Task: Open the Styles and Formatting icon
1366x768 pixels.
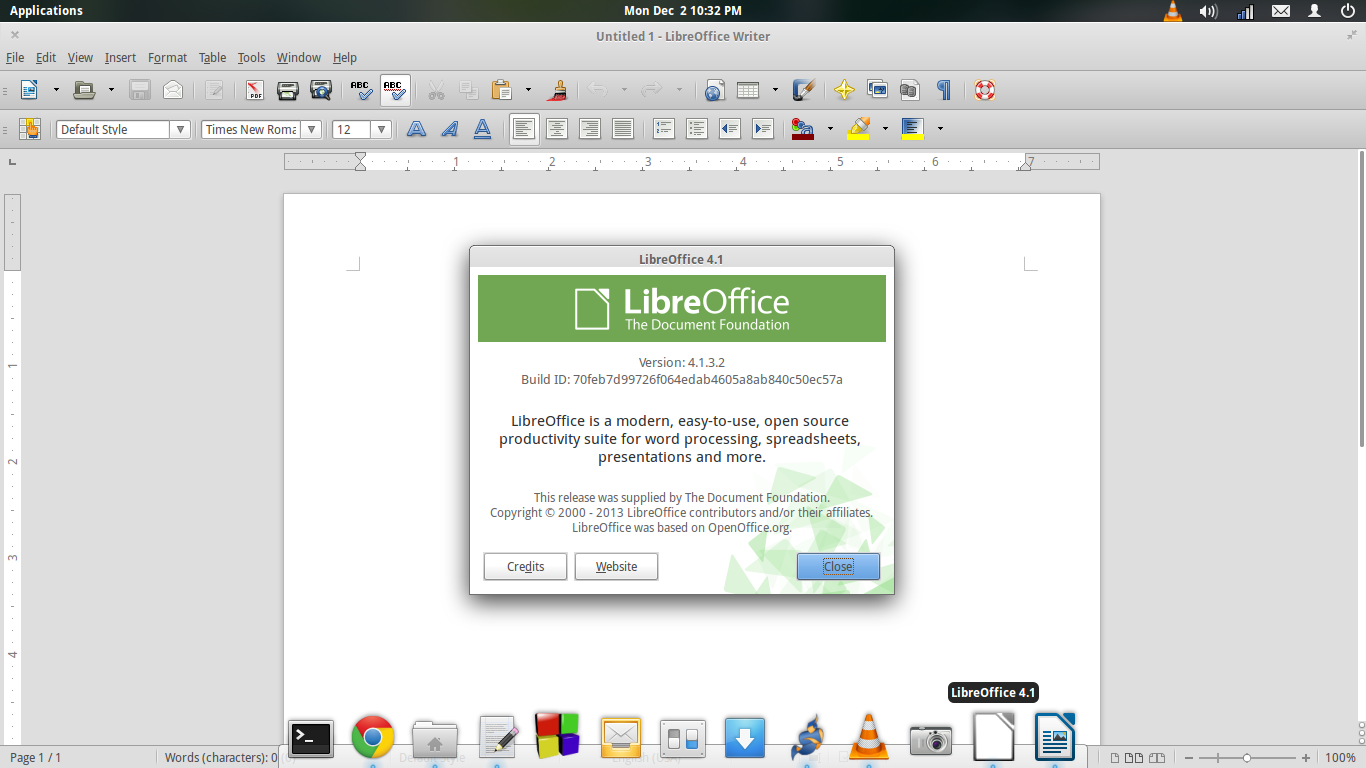Action: (30, 129)
